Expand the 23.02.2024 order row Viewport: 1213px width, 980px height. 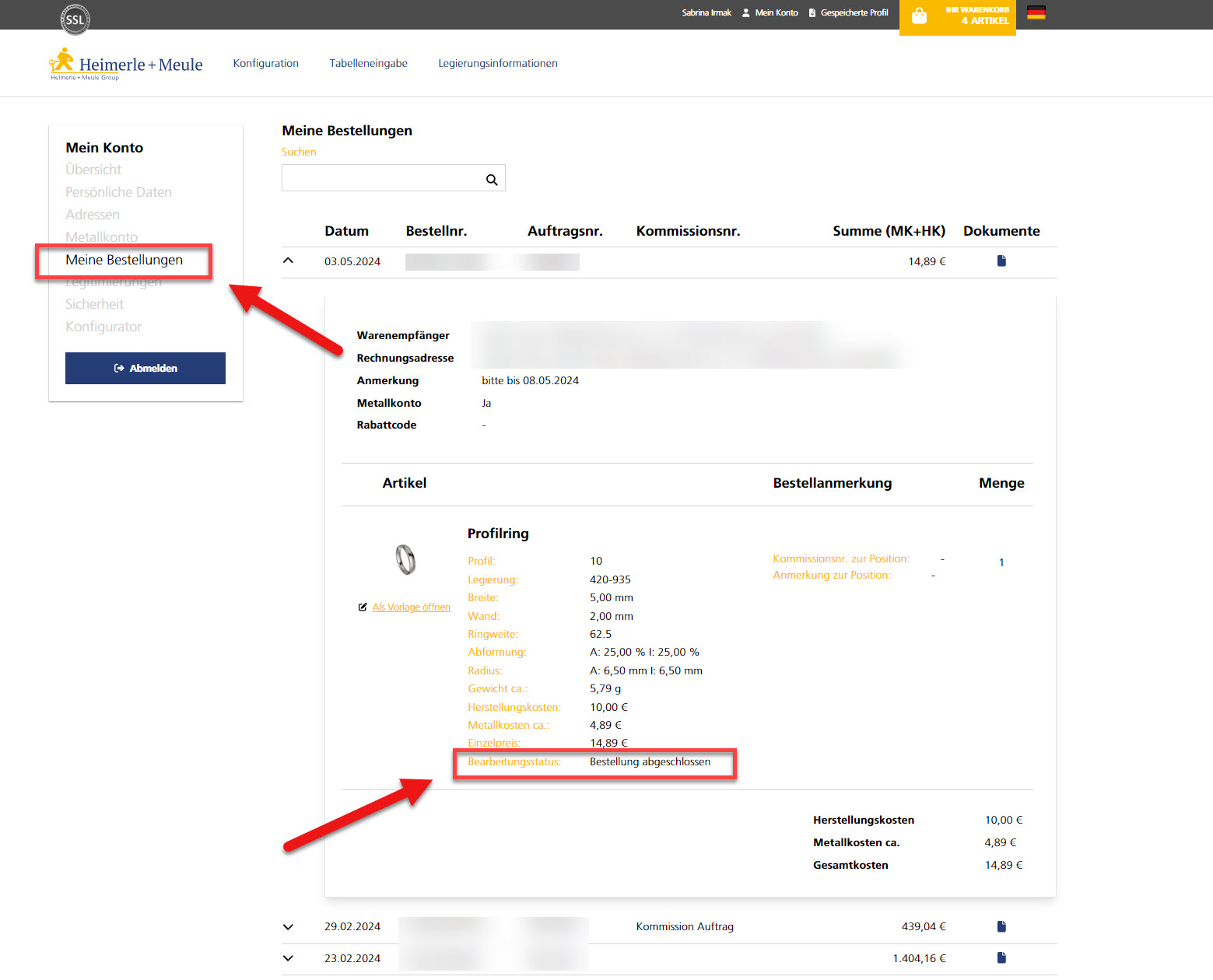288,958
